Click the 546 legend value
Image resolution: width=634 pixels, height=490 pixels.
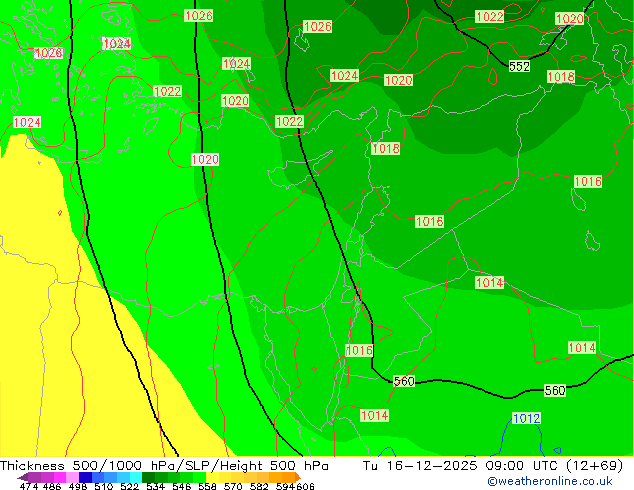(x=182, y=486)
